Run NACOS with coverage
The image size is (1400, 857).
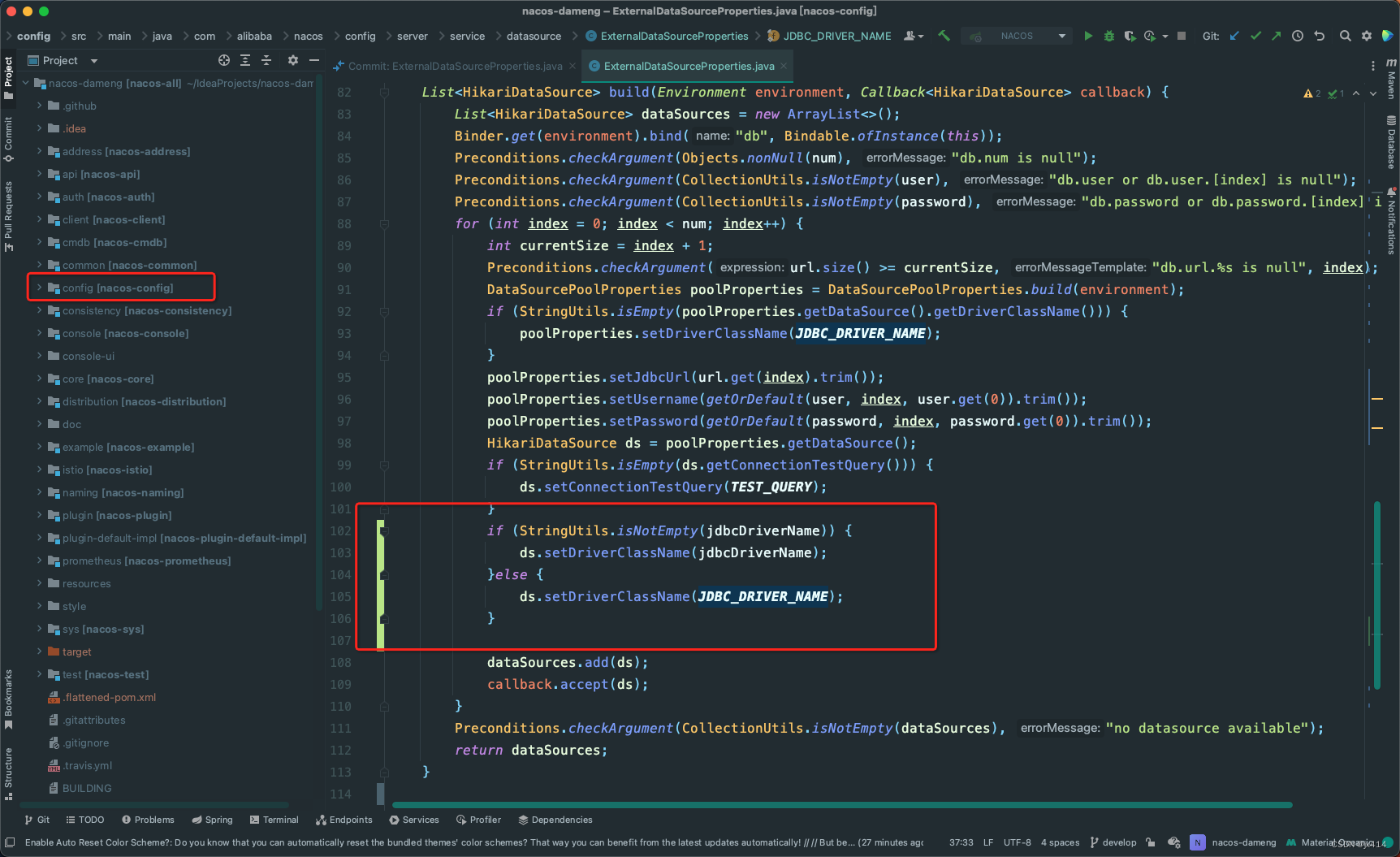(x=1129, y=36)
